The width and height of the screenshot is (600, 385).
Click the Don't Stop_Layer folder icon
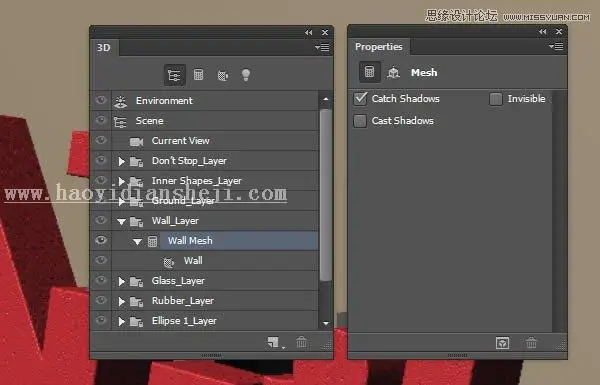[x=136, y=162]
